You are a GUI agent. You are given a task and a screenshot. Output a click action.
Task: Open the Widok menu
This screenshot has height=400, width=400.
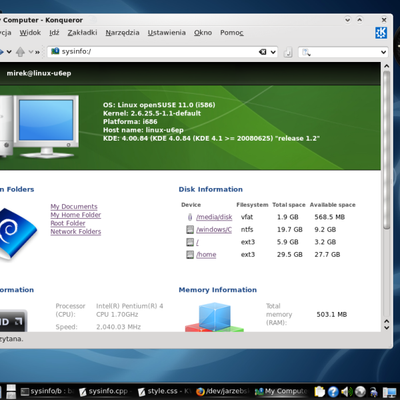[30, 33]
